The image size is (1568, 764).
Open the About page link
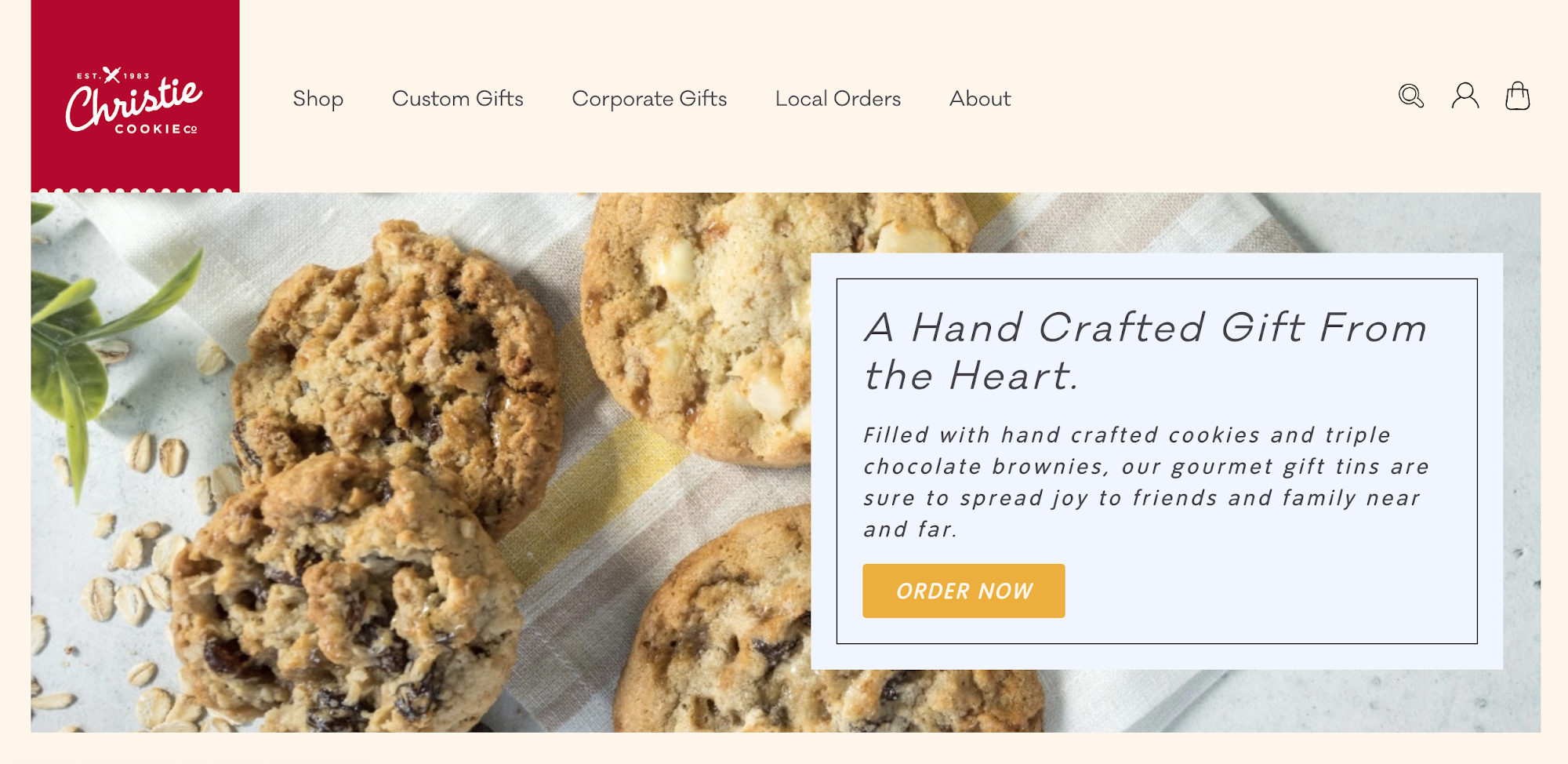pyautogui.click(x=979, y=99)
